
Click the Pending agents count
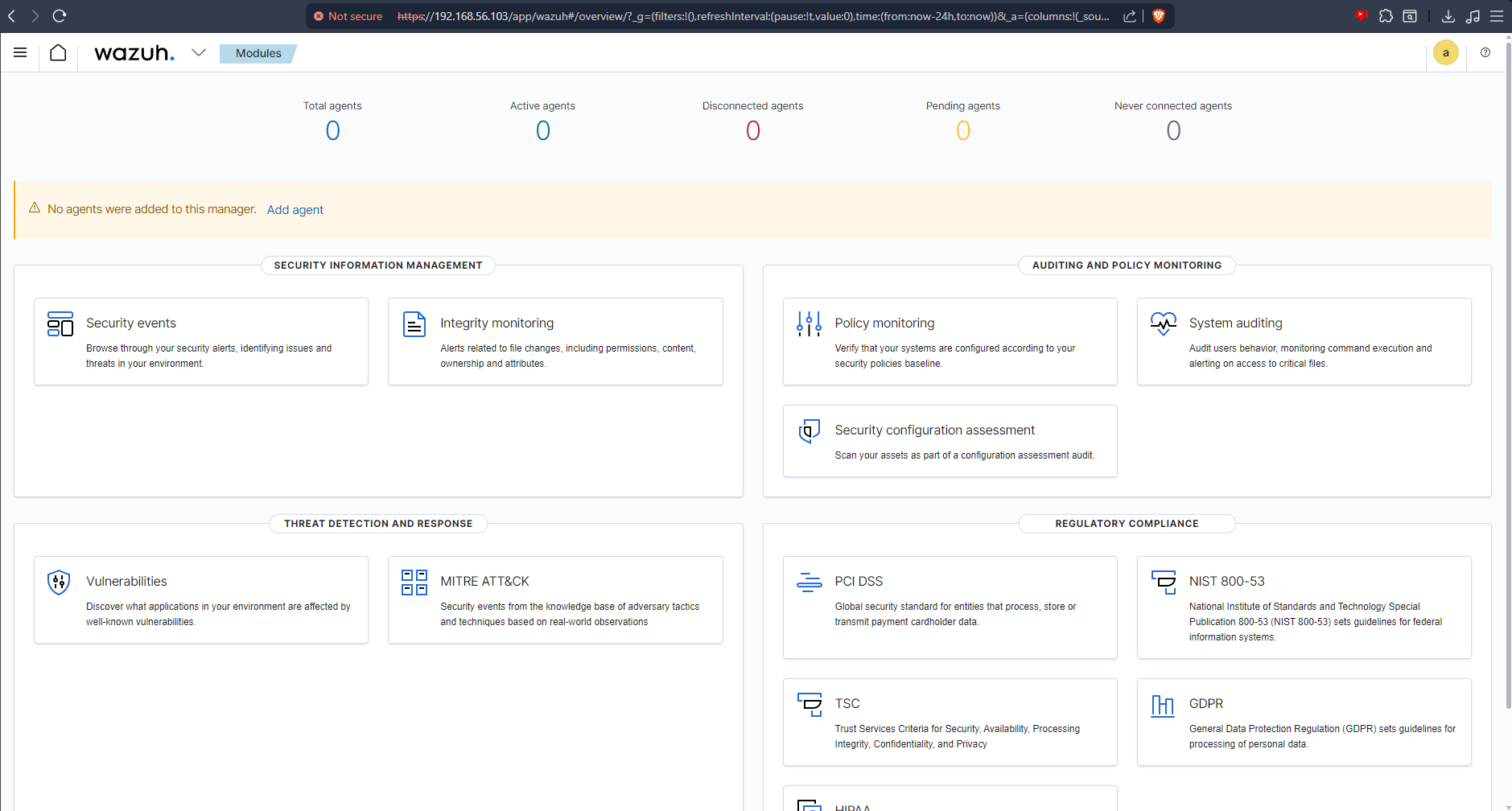963,130
